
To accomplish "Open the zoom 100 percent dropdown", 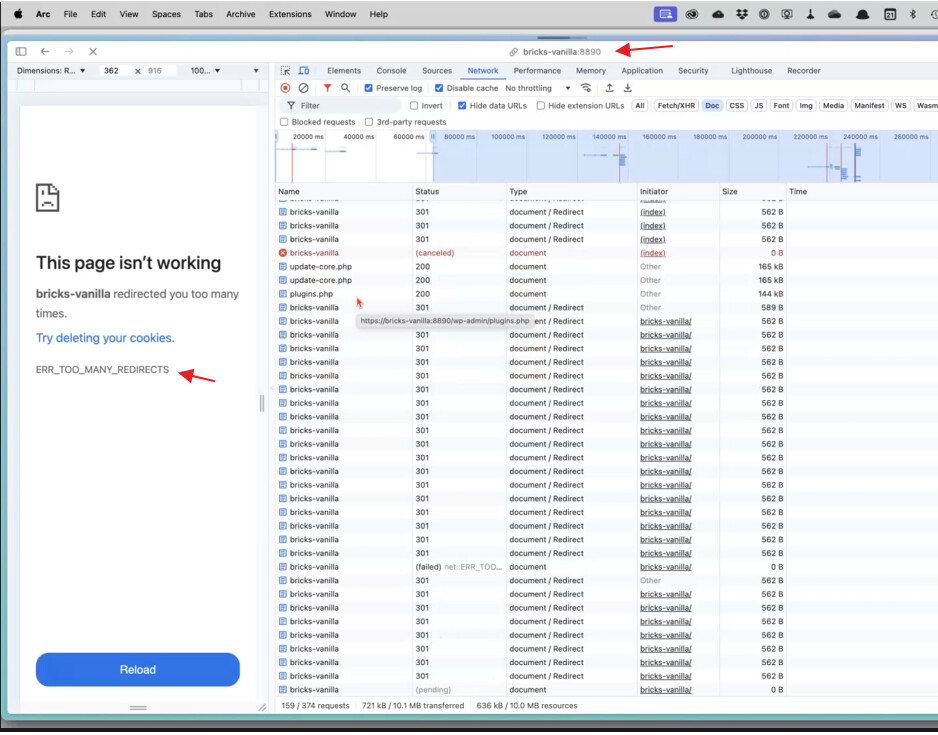I will 205,71.
